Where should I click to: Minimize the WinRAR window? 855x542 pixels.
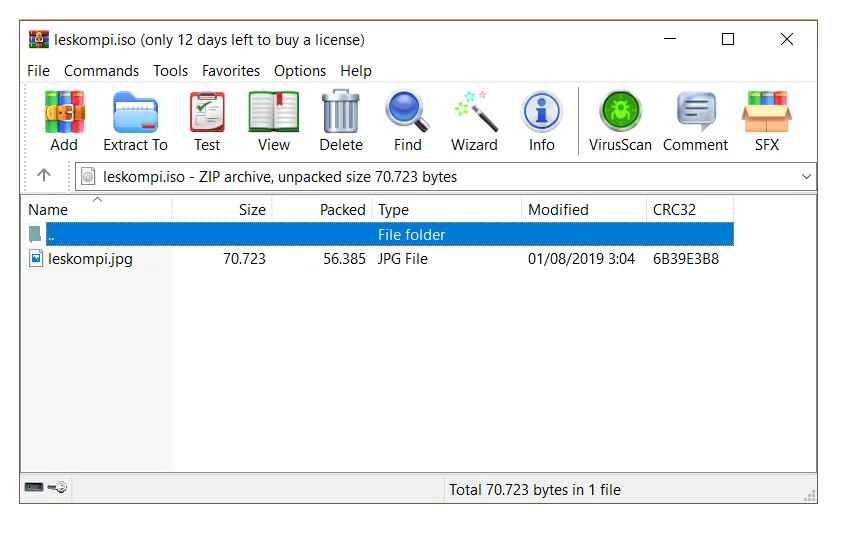(x=670, y=39)
